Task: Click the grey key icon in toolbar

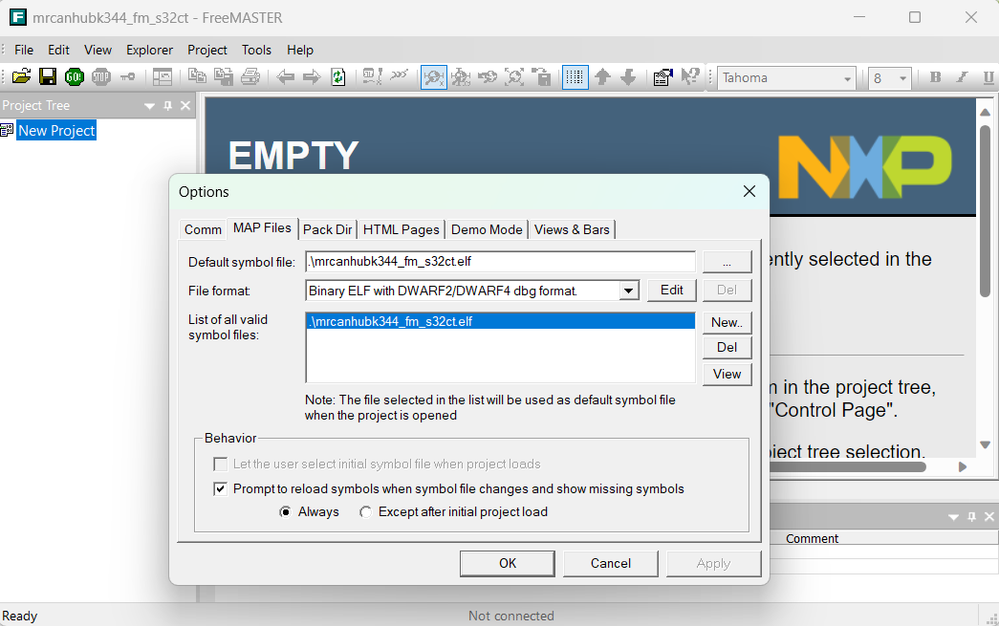Action: click(x=128, y=77)
